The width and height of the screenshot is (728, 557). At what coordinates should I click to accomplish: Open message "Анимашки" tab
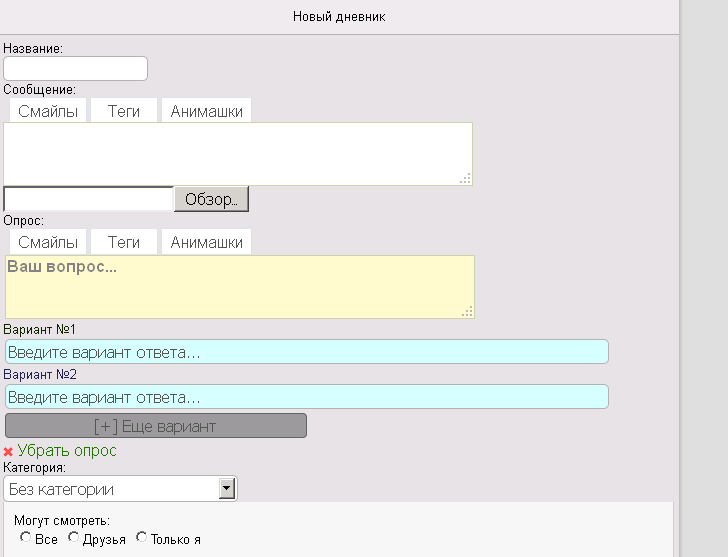coord(206,111)
